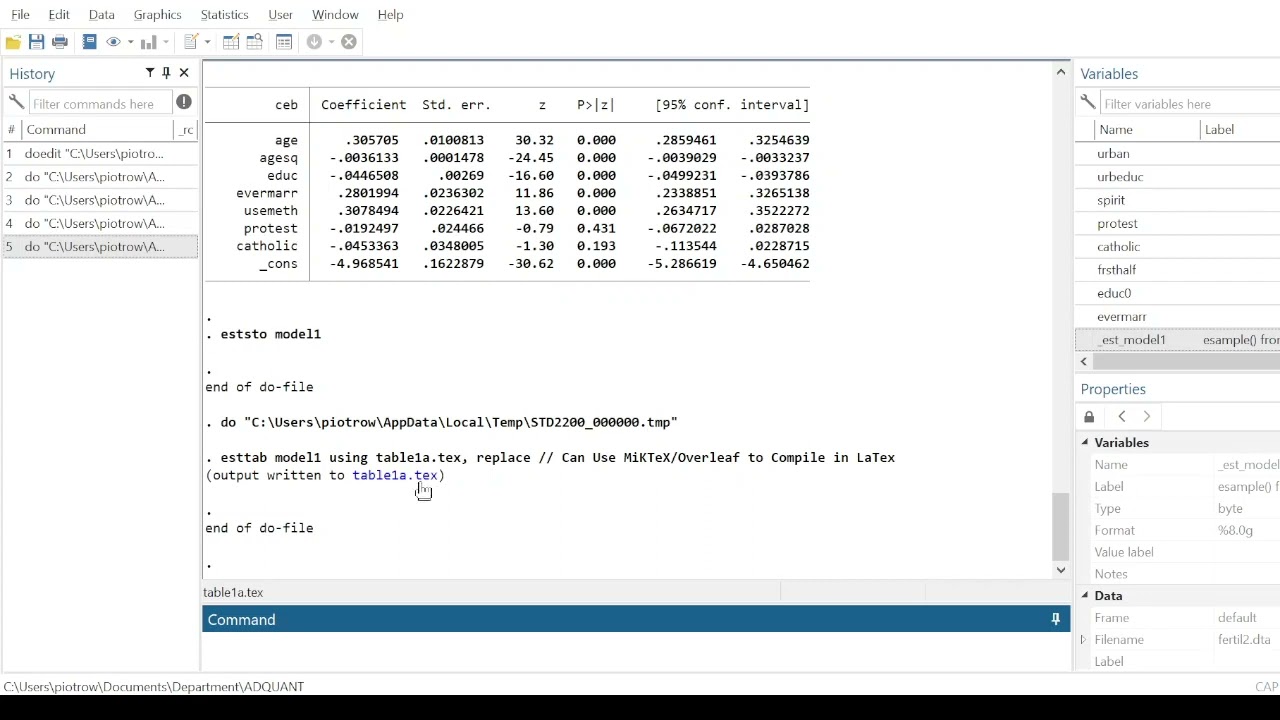Screen dimensions: 1280x720
Task: Click the Break stop icon
Action: pos(349,42)
